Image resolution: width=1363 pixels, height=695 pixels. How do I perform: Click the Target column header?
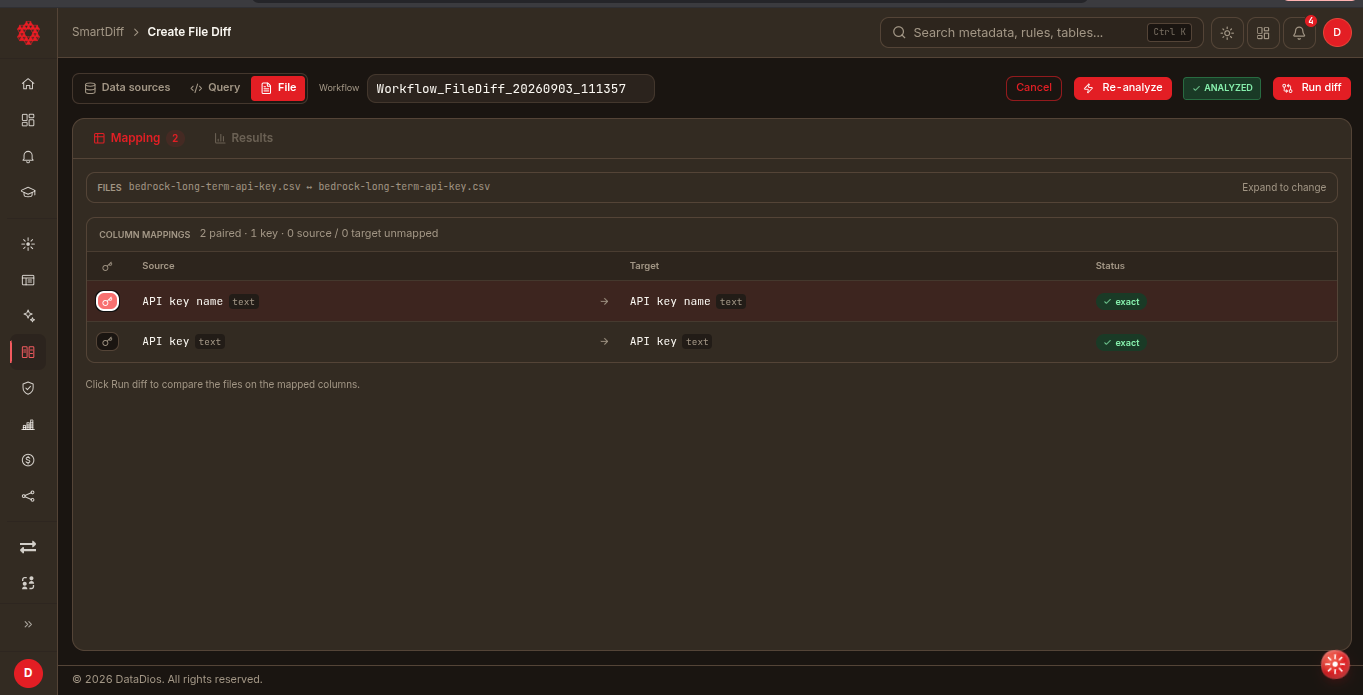(644, 266)
